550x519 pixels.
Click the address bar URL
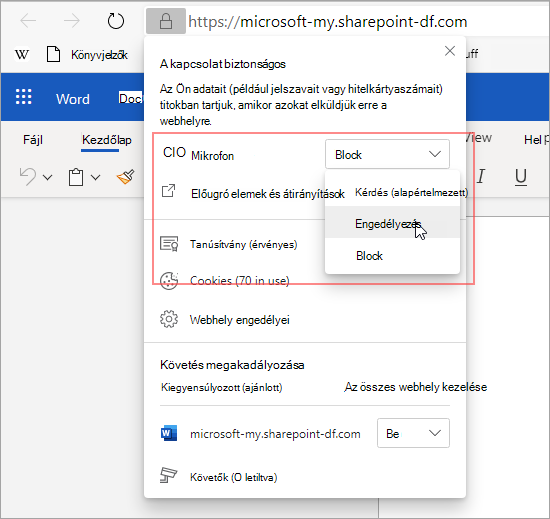(x=328, y=22)
